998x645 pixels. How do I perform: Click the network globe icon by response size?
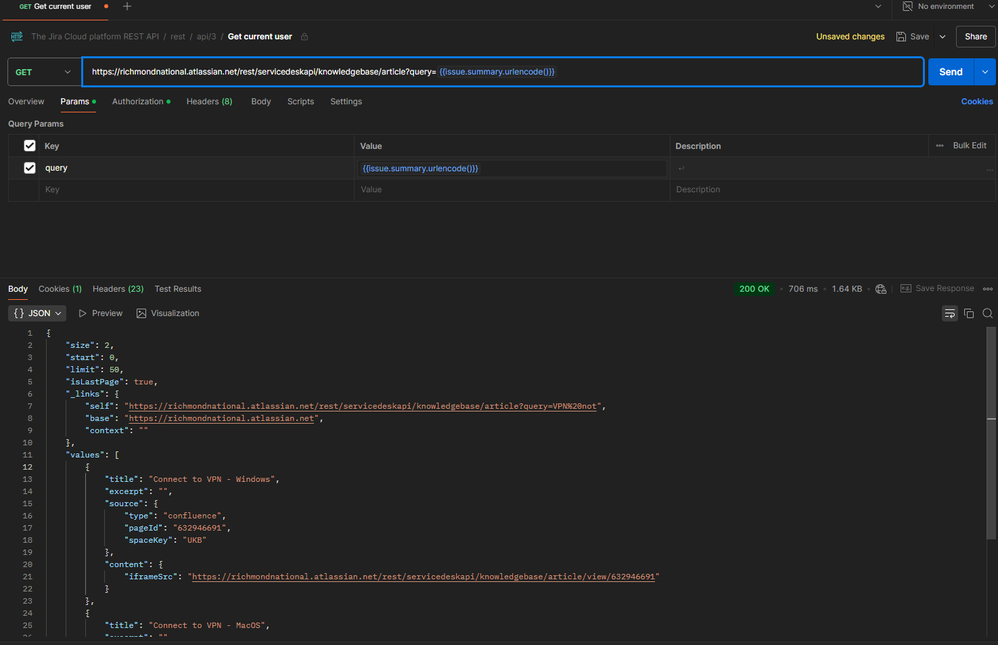[x=881, y=289]
